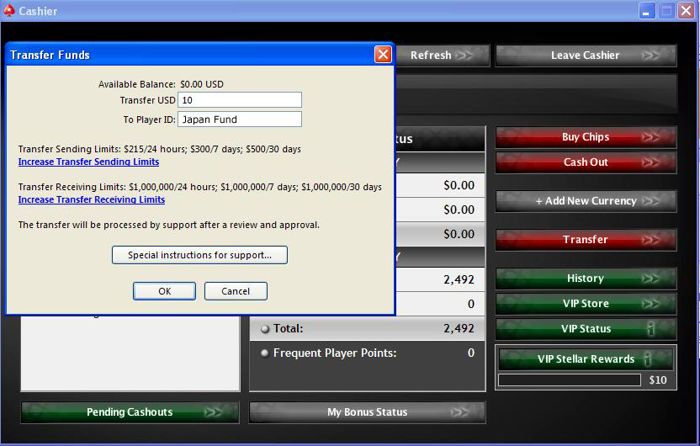Screen dimensions: 700x446
Task: Click the arrows icon on Refresh button
Action: 464,55
